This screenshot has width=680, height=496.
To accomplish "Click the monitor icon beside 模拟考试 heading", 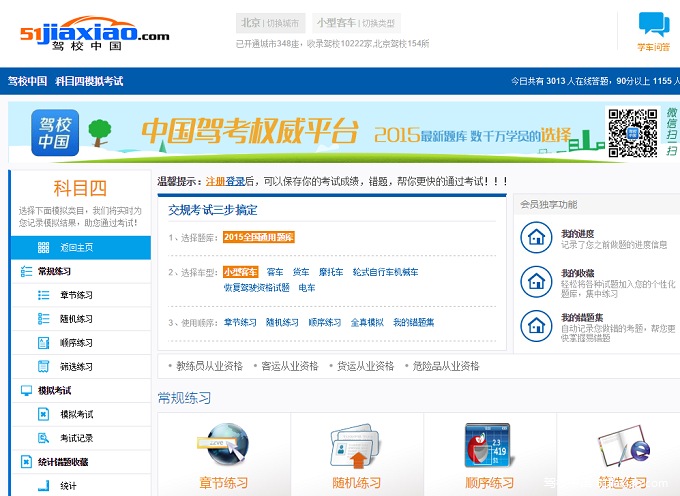I will click(26, 391).
